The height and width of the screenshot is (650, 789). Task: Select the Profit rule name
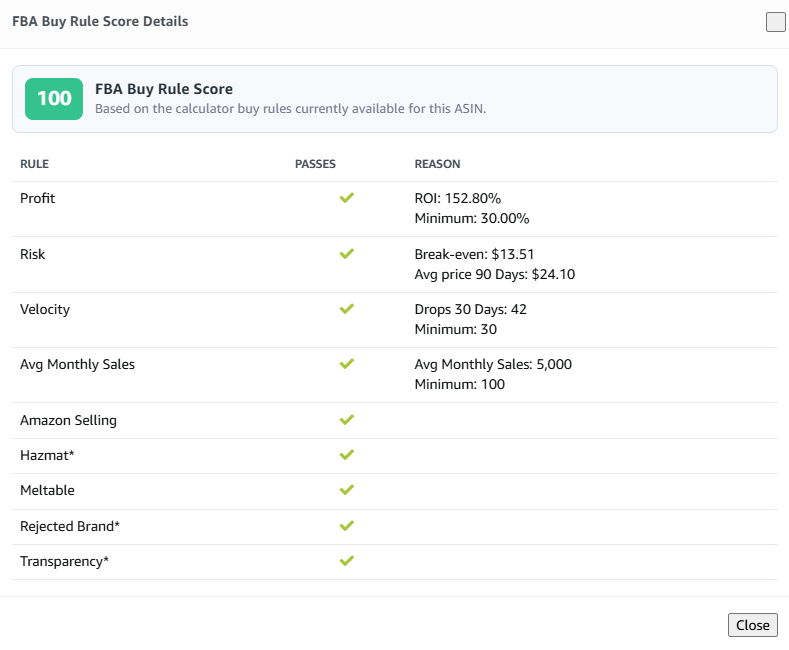[37, 198]
